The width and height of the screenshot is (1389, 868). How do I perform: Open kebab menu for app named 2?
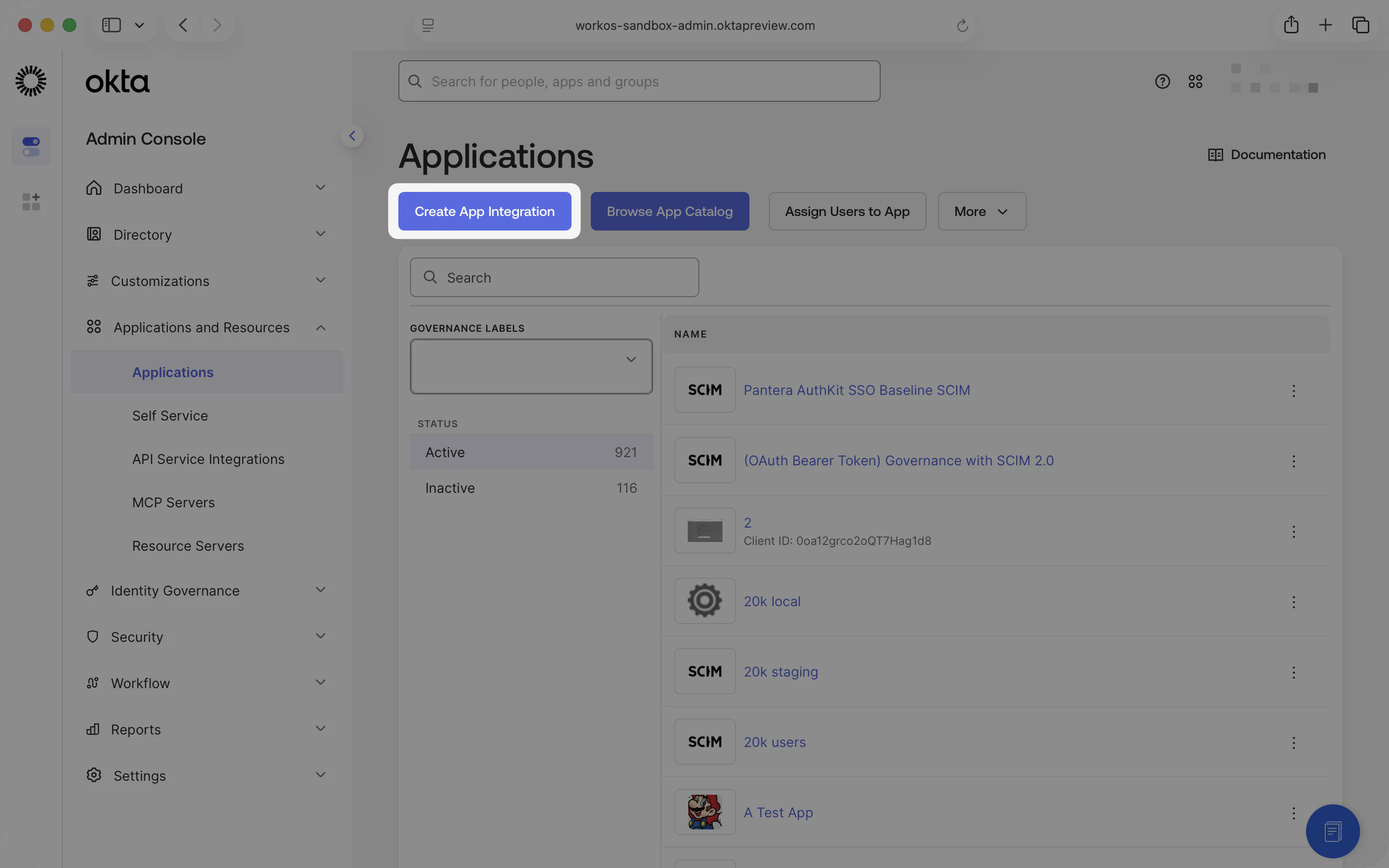tap(1294, 531)
